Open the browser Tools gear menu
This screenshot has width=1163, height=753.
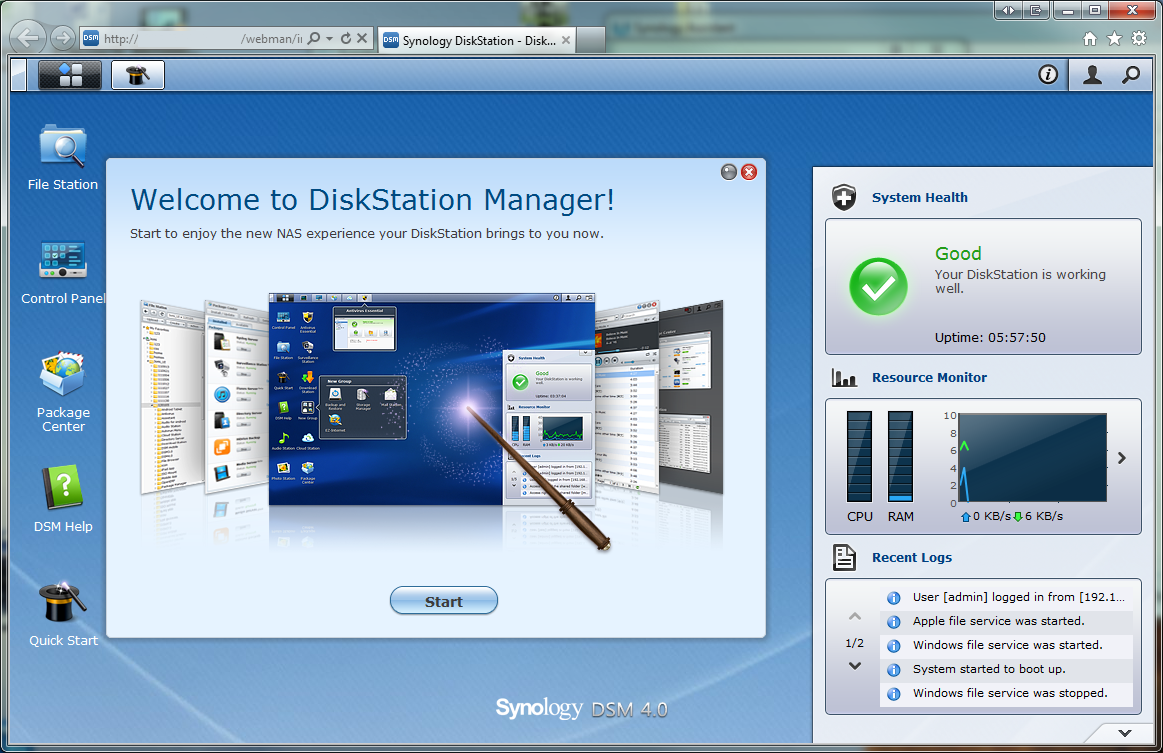[x=1139, y=39]
